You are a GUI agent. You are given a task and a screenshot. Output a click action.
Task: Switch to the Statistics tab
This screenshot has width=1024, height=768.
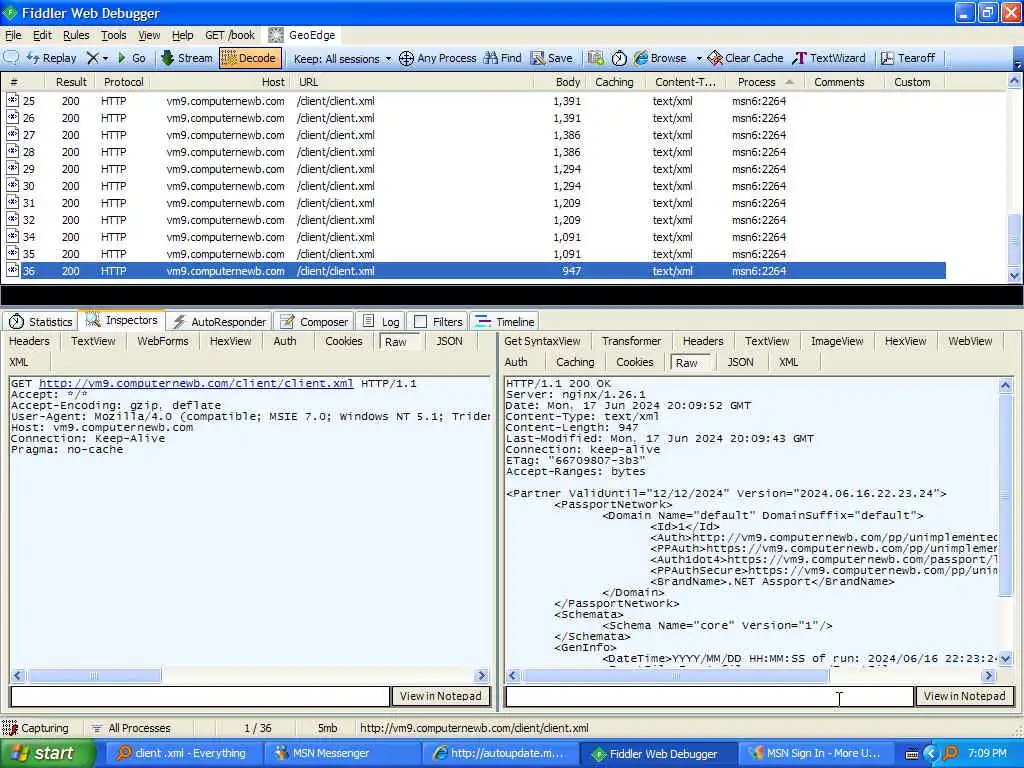(40, 322)
